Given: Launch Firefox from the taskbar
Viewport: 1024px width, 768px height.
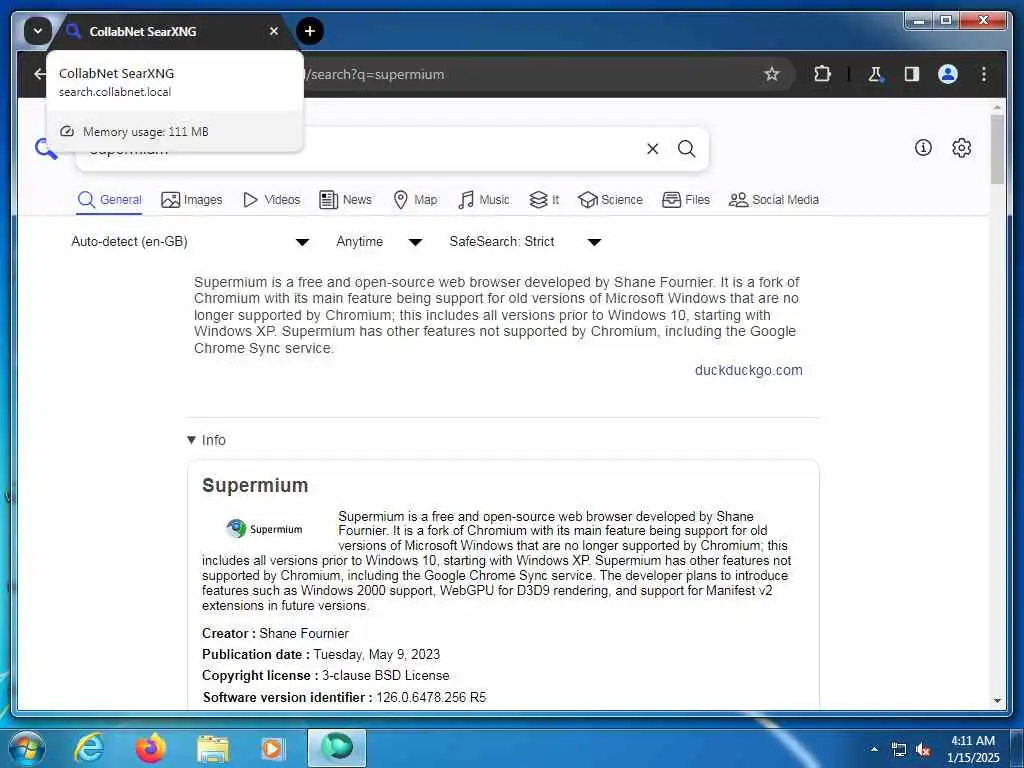Looking at the screenshot, I should (x=150, y=748).
